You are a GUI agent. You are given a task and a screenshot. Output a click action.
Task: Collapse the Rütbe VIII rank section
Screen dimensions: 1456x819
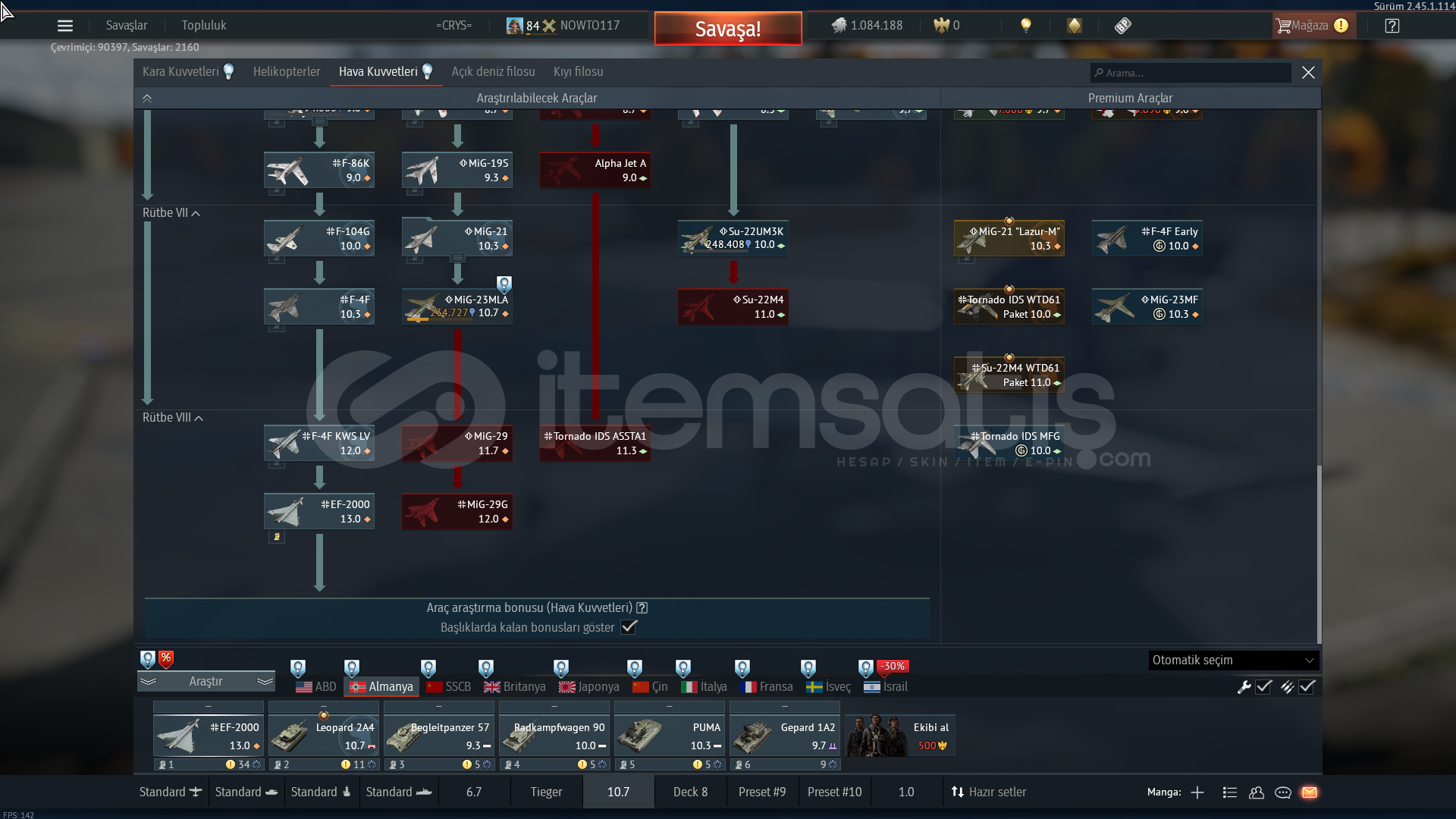click(199, 418)
